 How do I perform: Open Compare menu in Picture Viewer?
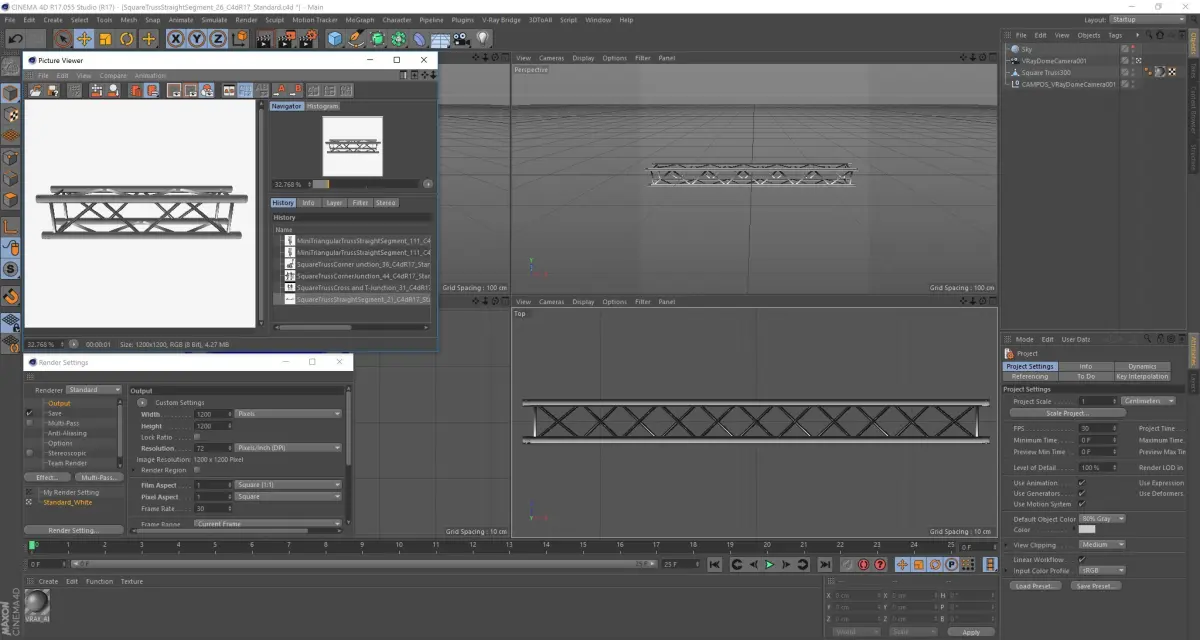113,76
